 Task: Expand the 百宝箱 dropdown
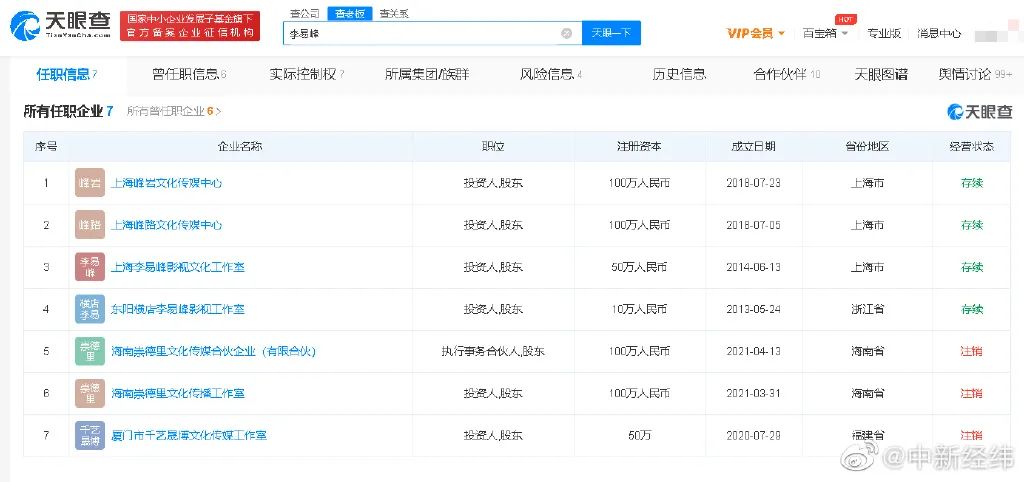(x=825, y=33)
